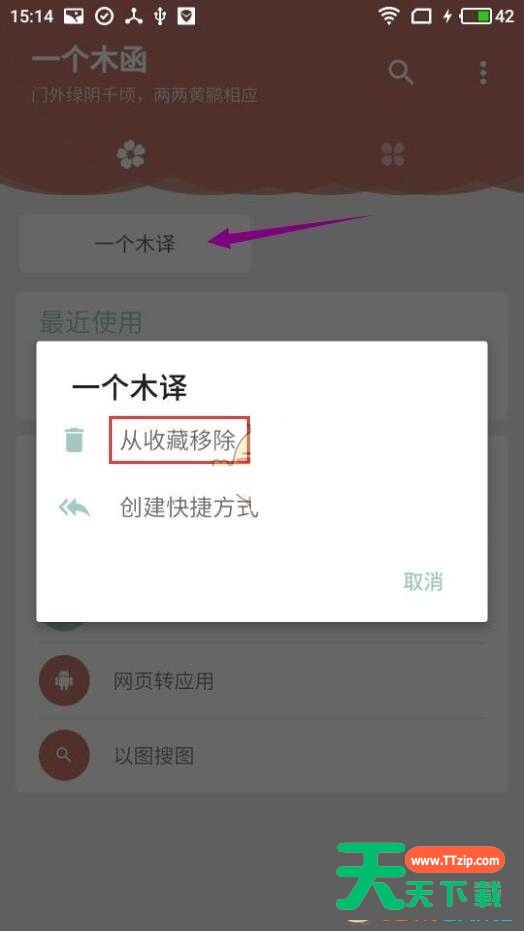Tap the Wi-Fi status icon
This screenshot has width=524, height=931.
coord(389,15)
